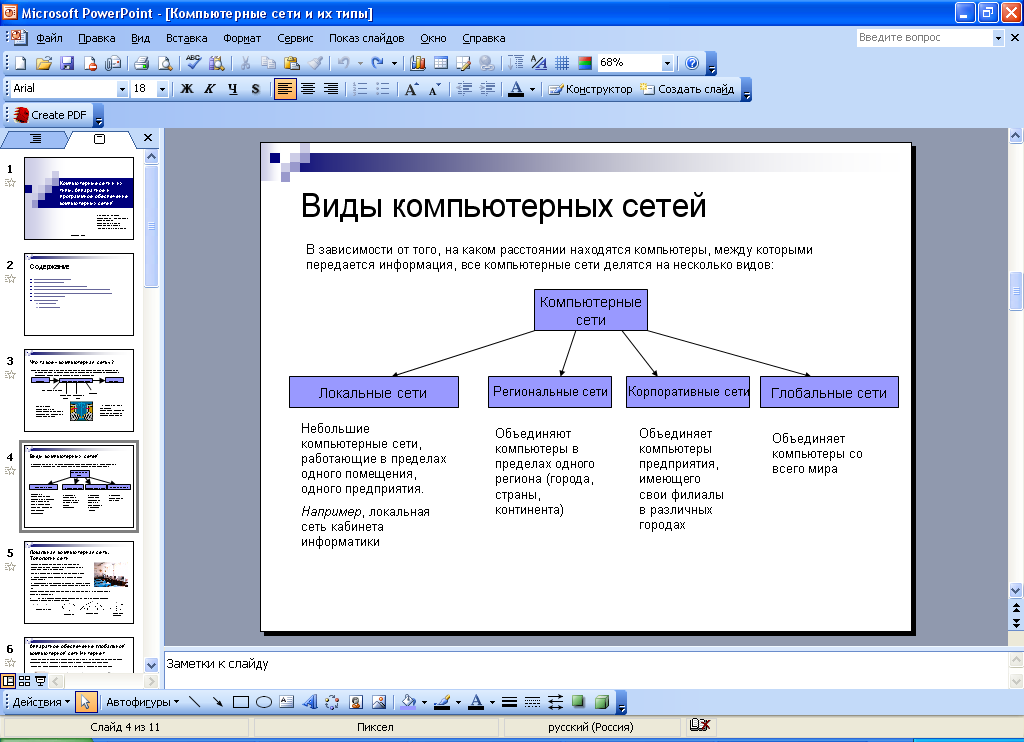Toggle underline formatting (Ч)
The width and height of the screenshot is (1024, 742).
pos(232,89)
